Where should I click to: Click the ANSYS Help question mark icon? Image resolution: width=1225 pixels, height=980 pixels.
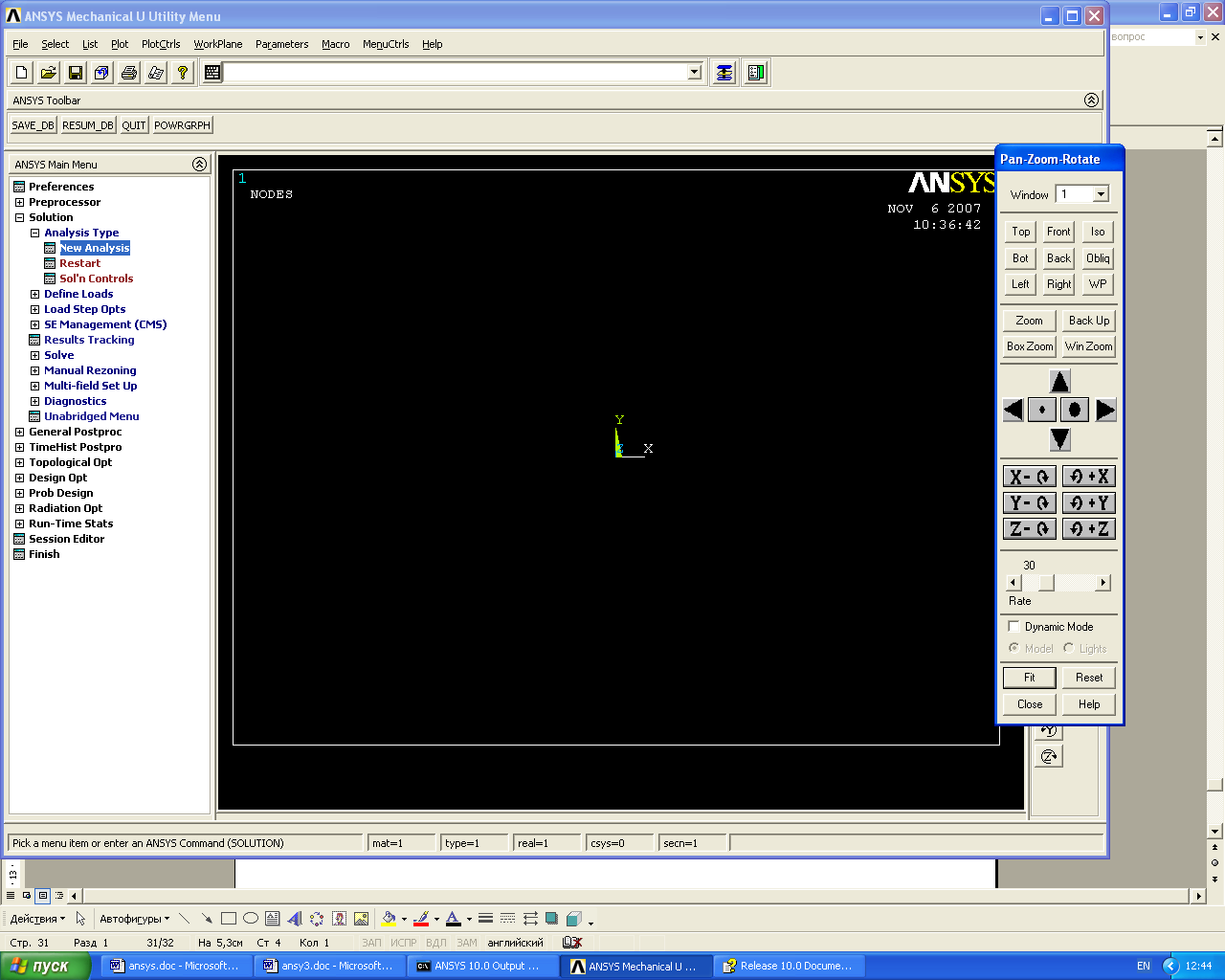183,73
